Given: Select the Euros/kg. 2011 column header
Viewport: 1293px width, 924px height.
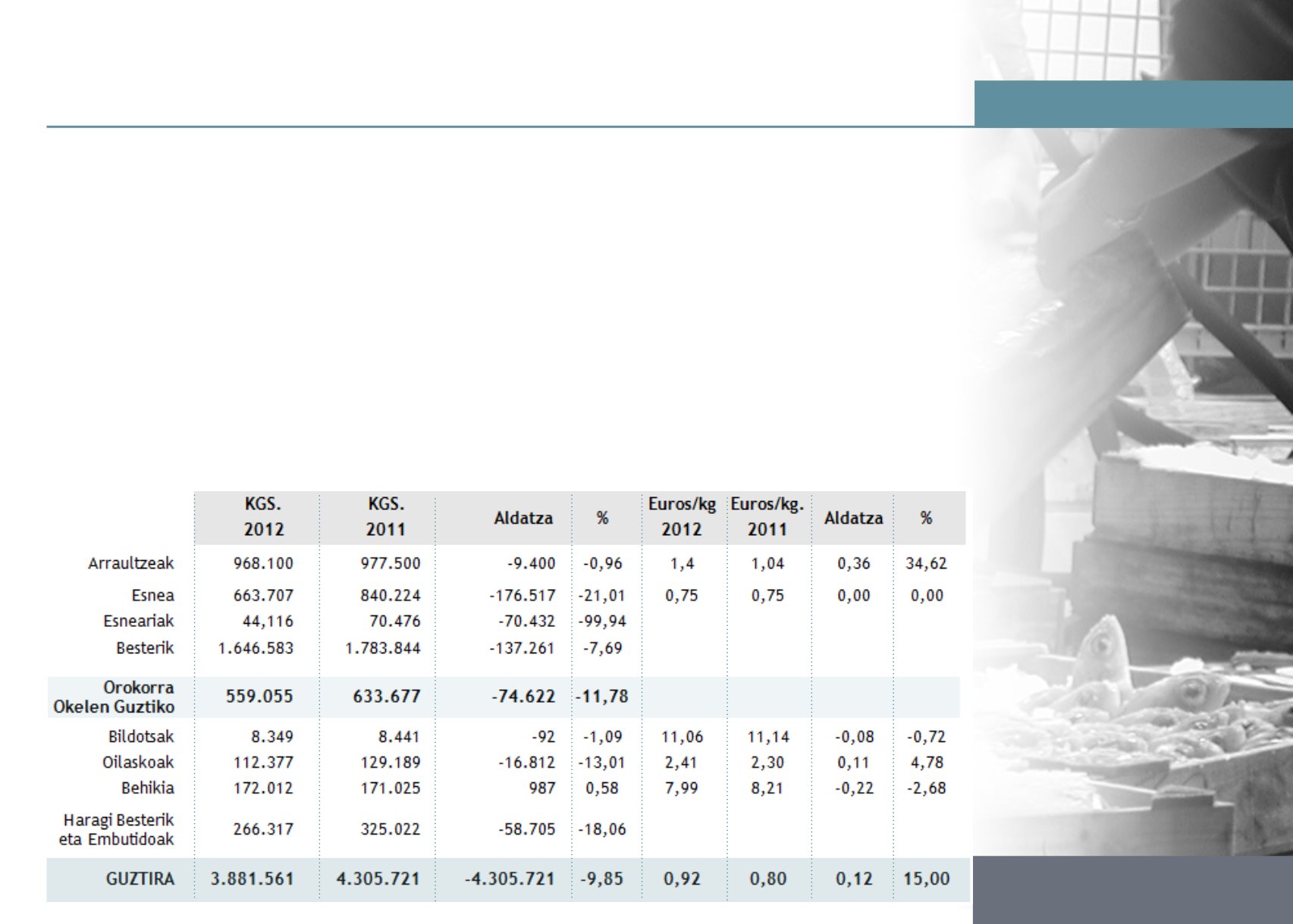Looking at the screenshot, I should (767, 516).
